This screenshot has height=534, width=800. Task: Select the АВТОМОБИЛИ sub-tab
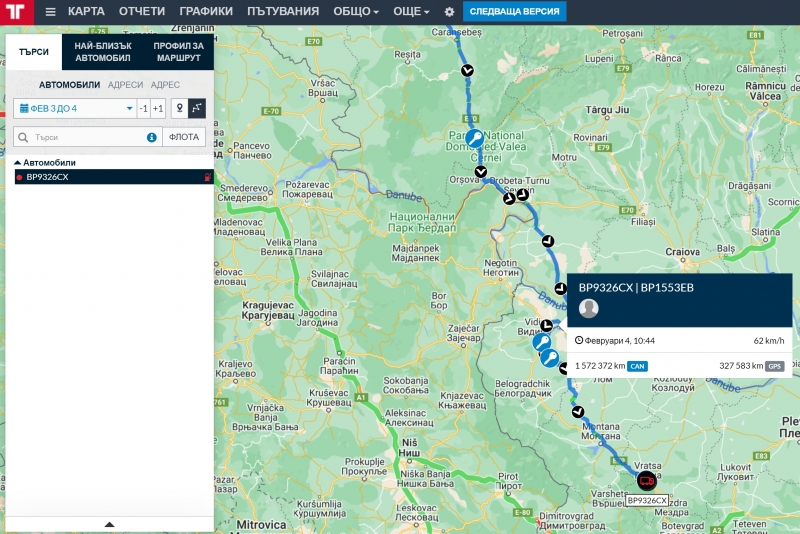click(x=69, y=85)
